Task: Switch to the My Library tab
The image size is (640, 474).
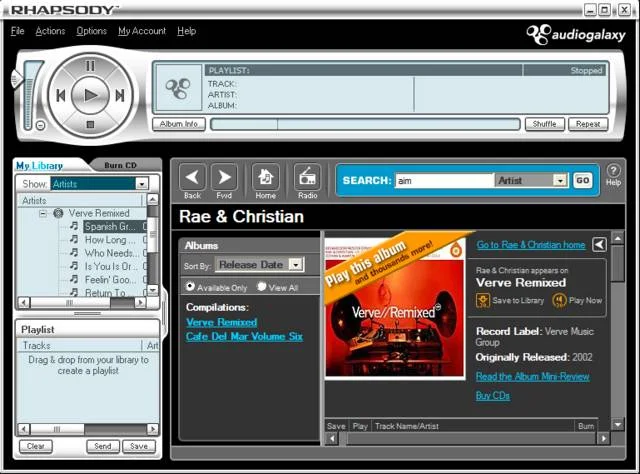Action: pyautogui.click(x=39, y=165)
